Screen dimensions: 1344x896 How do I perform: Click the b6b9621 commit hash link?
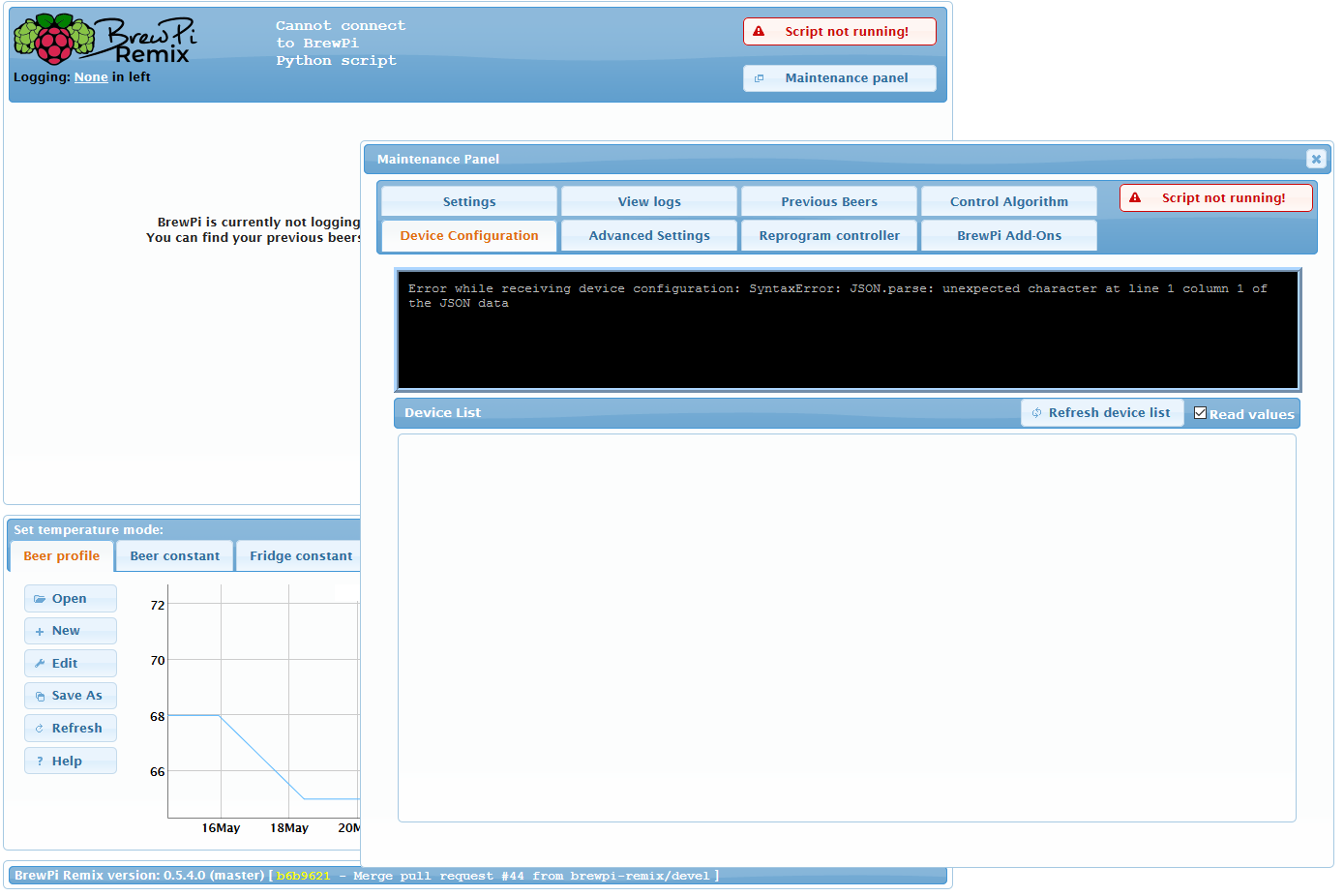point(304,876)
